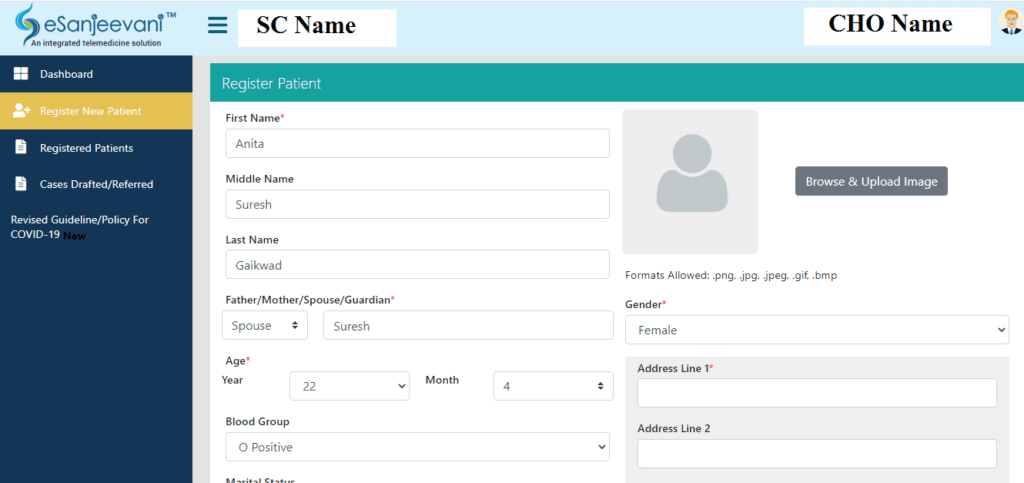
Task: Open the Spouse relation dropdown
Action: (x=264, y=325)
